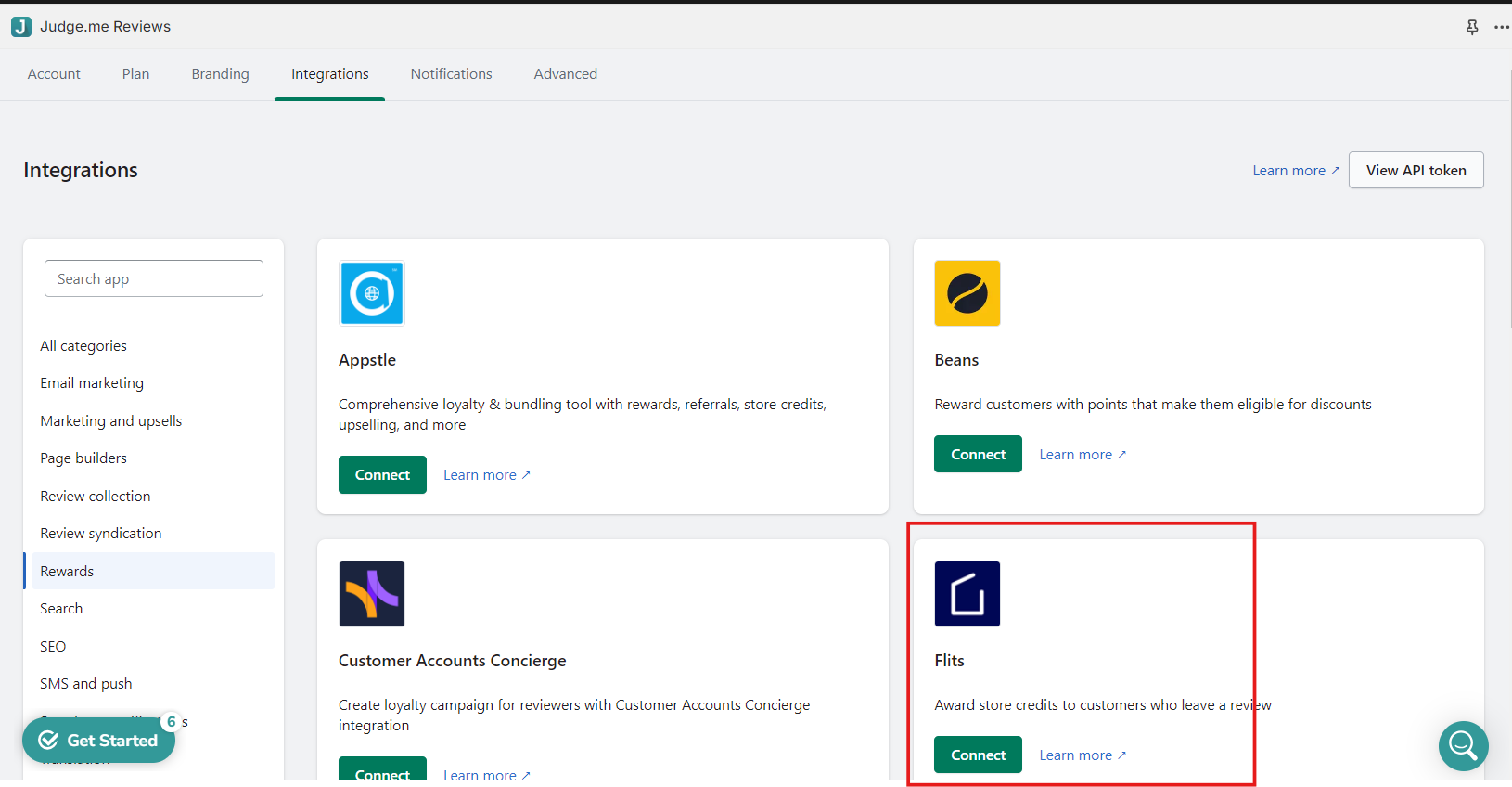Choose Marketing and upsells category
1512x787 pixels.
[x=111, y=421]
